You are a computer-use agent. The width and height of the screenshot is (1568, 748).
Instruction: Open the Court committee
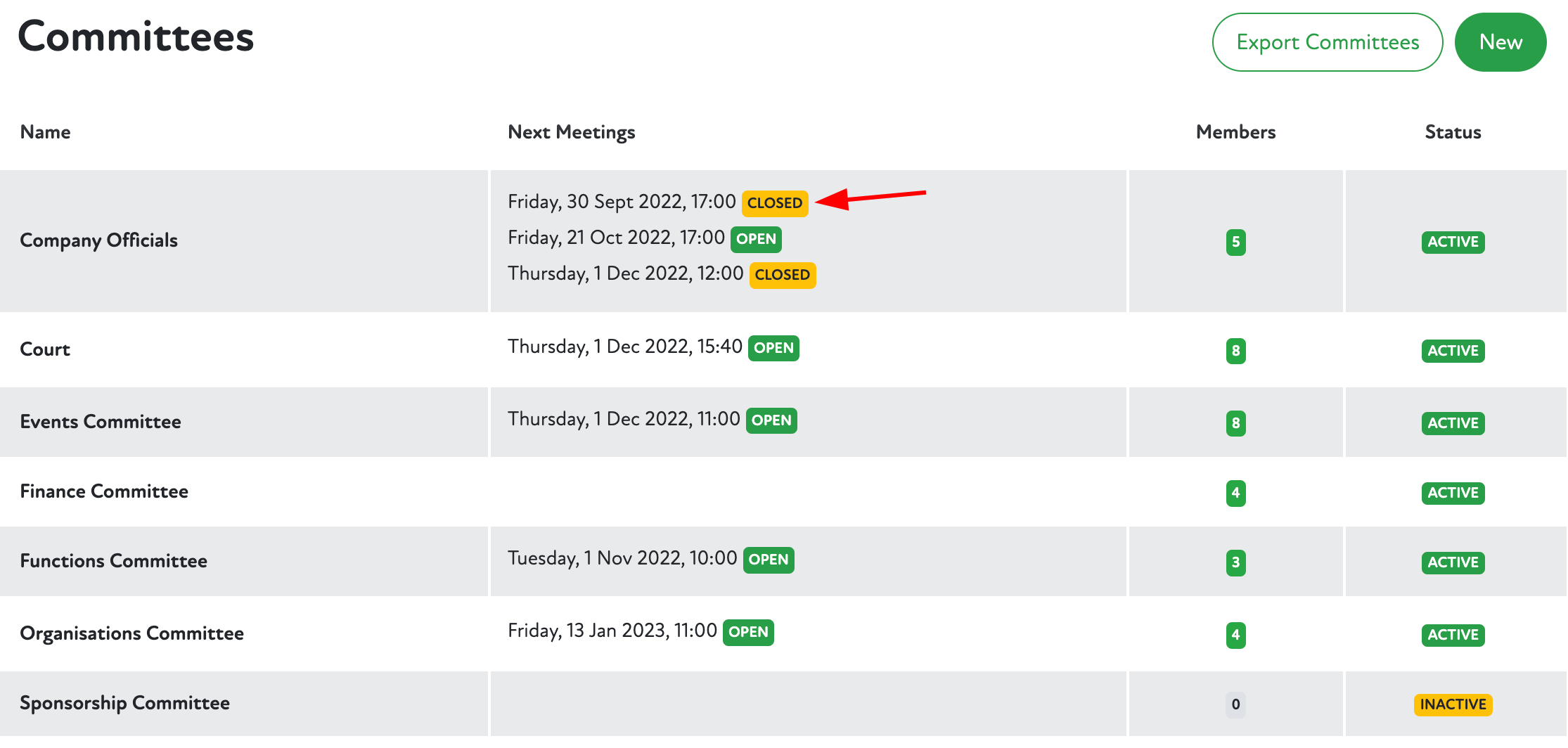tap(45, 349)
